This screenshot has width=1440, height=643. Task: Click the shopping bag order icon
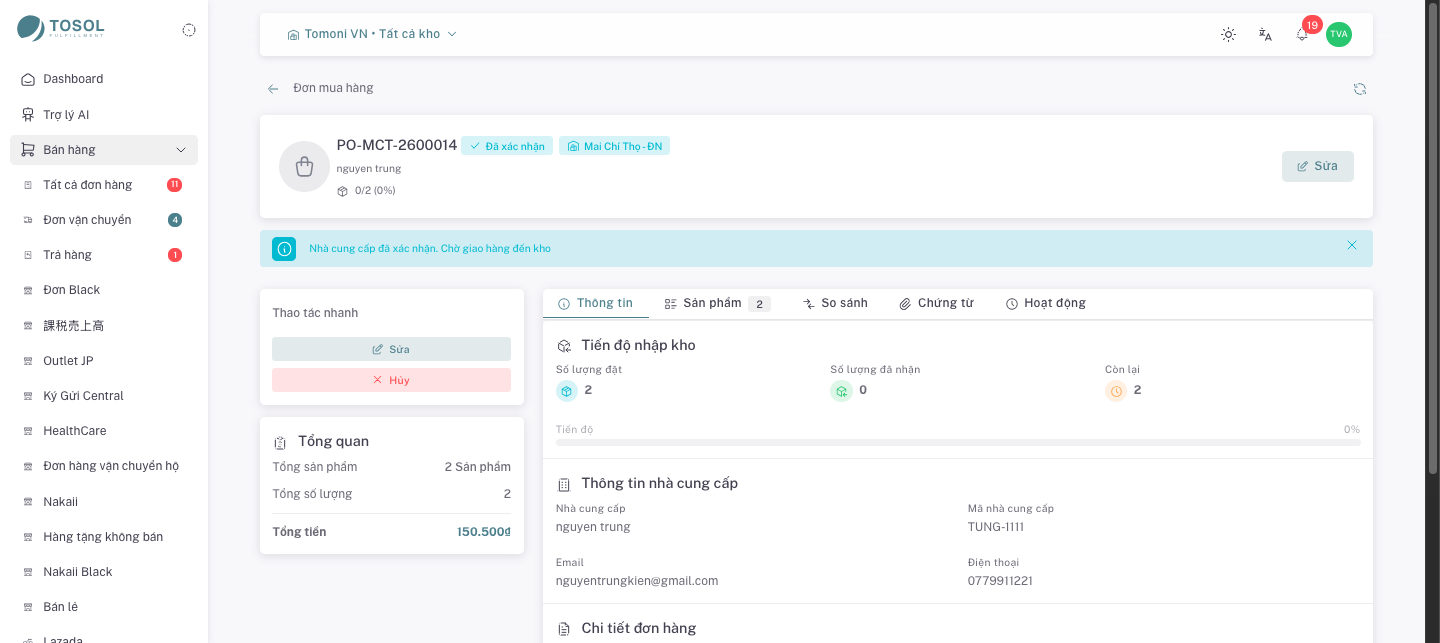(x=304, y=166)
